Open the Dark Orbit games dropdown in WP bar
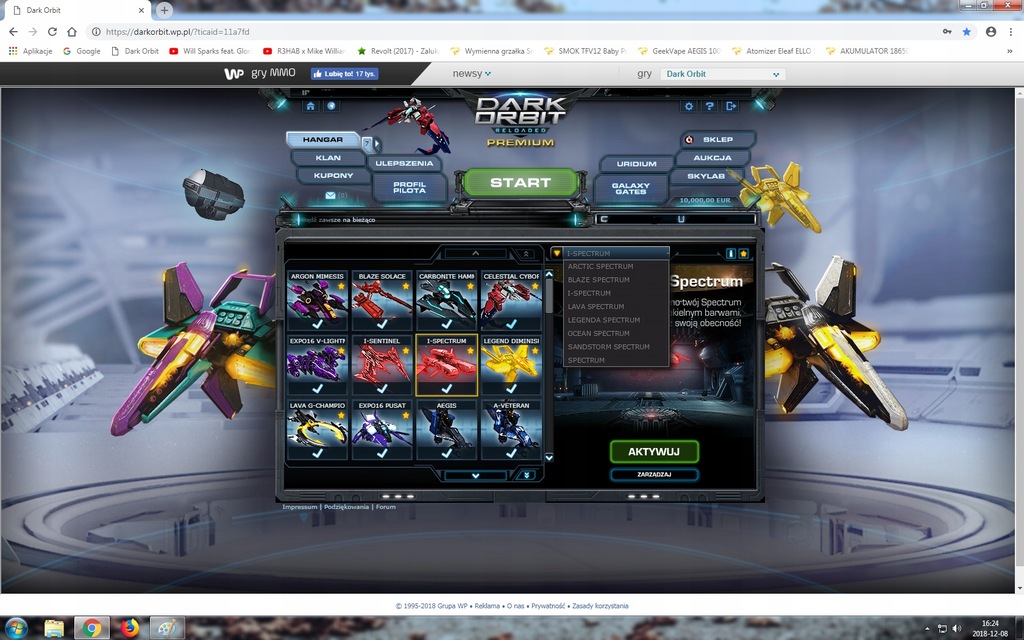1024x640 pixels. pos(722,74)
